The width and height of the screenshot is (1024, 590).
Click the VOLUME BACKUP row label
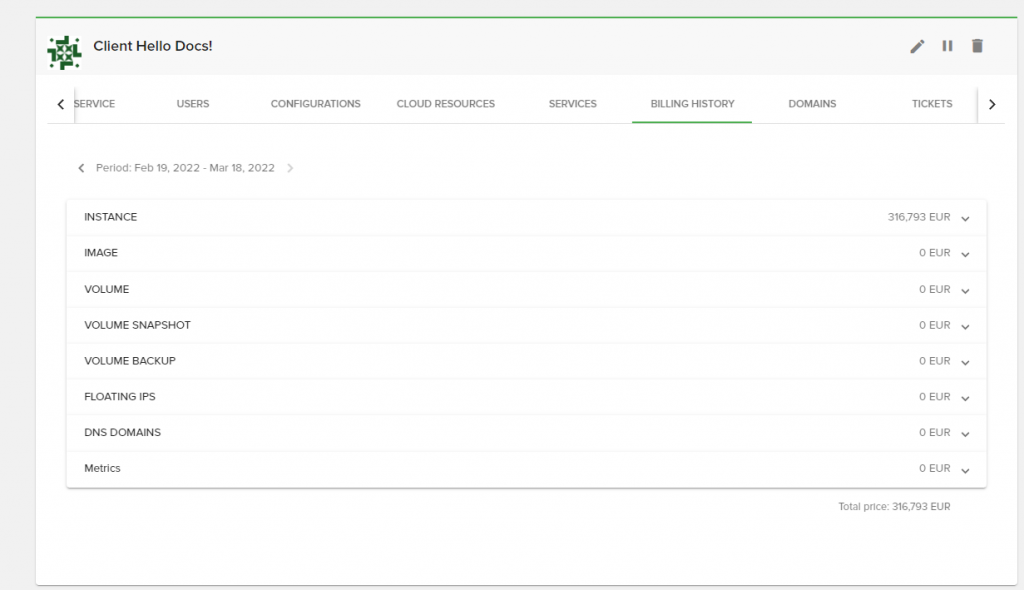[x=130, y=361]
